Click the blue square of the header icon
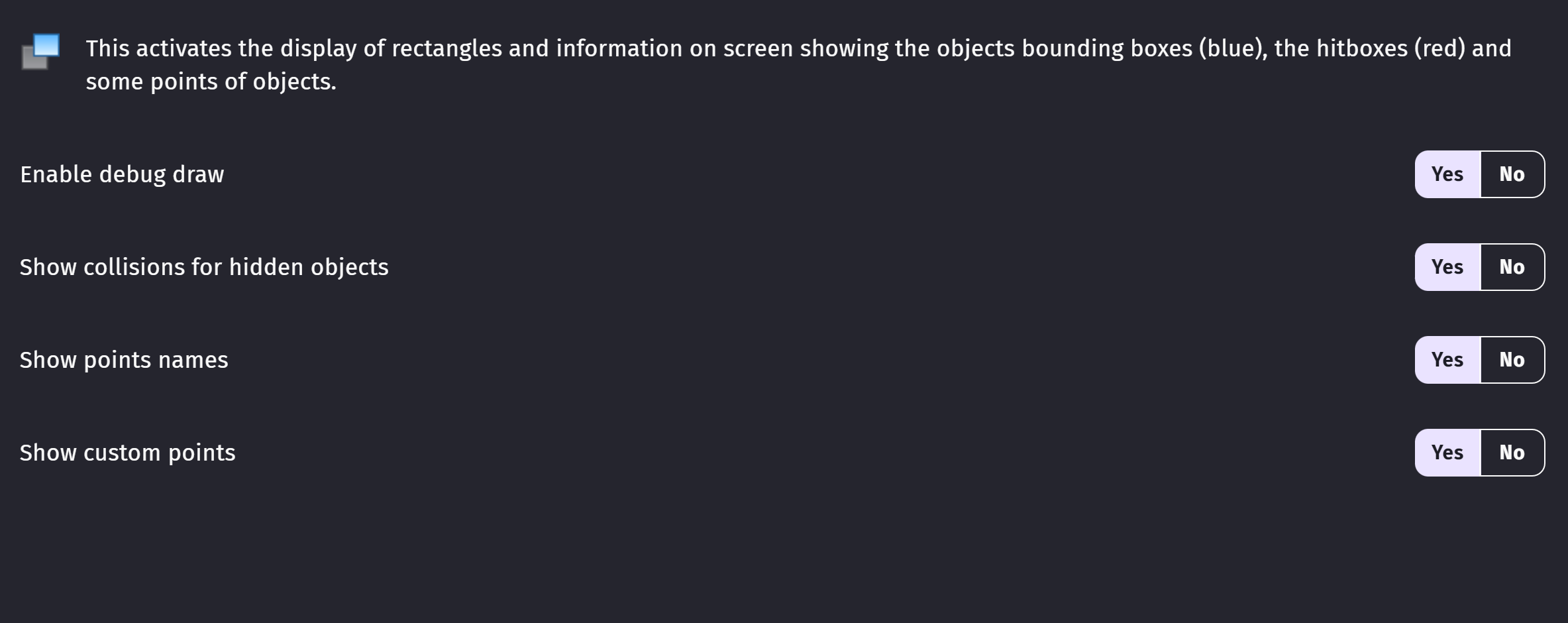Screen dimensions: 1568x623 [x=47, y=44]
